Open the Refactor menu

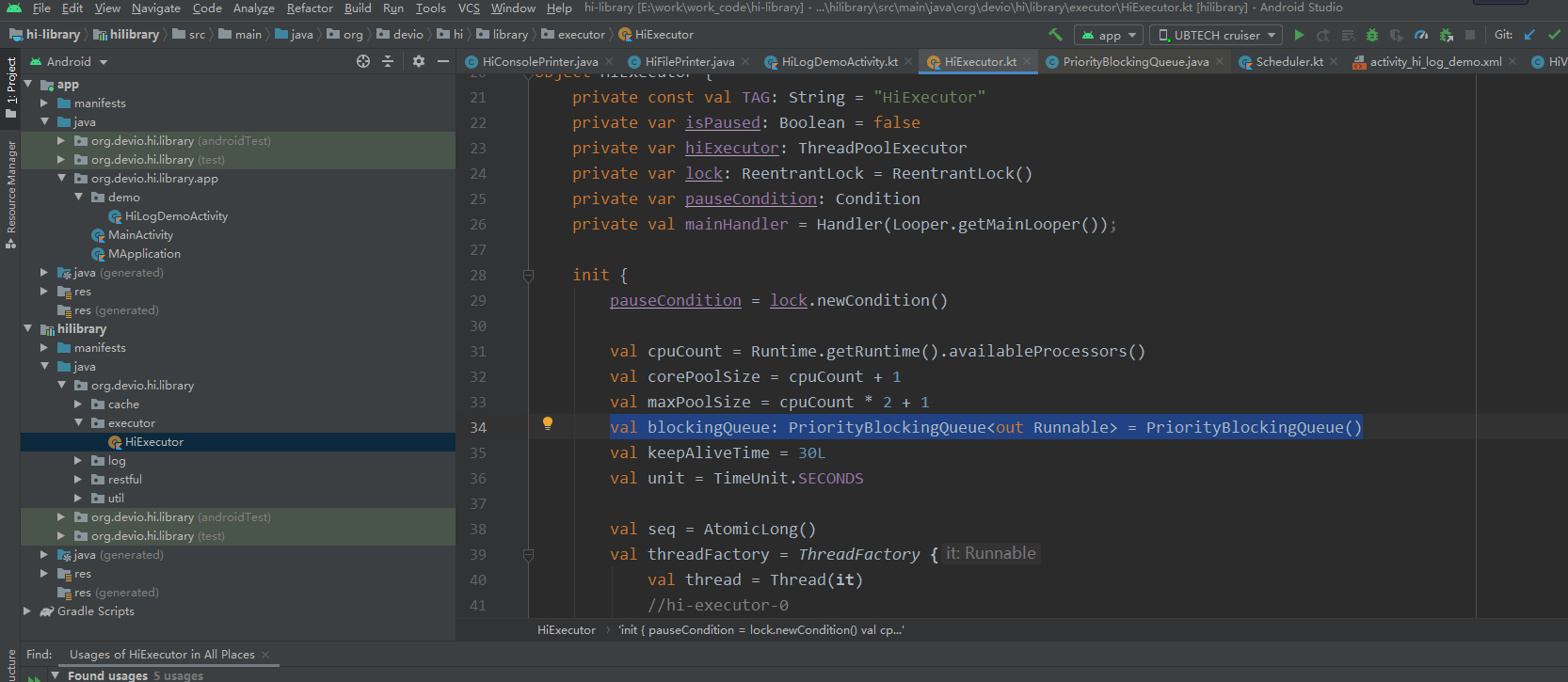[310, 8]
